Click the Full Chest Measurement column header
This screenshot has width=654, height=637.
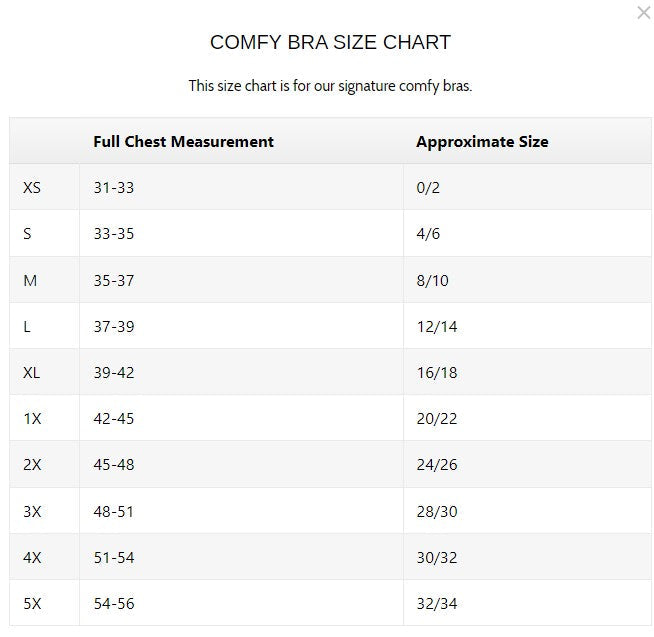pyautogui.click(x=183, y=142)
